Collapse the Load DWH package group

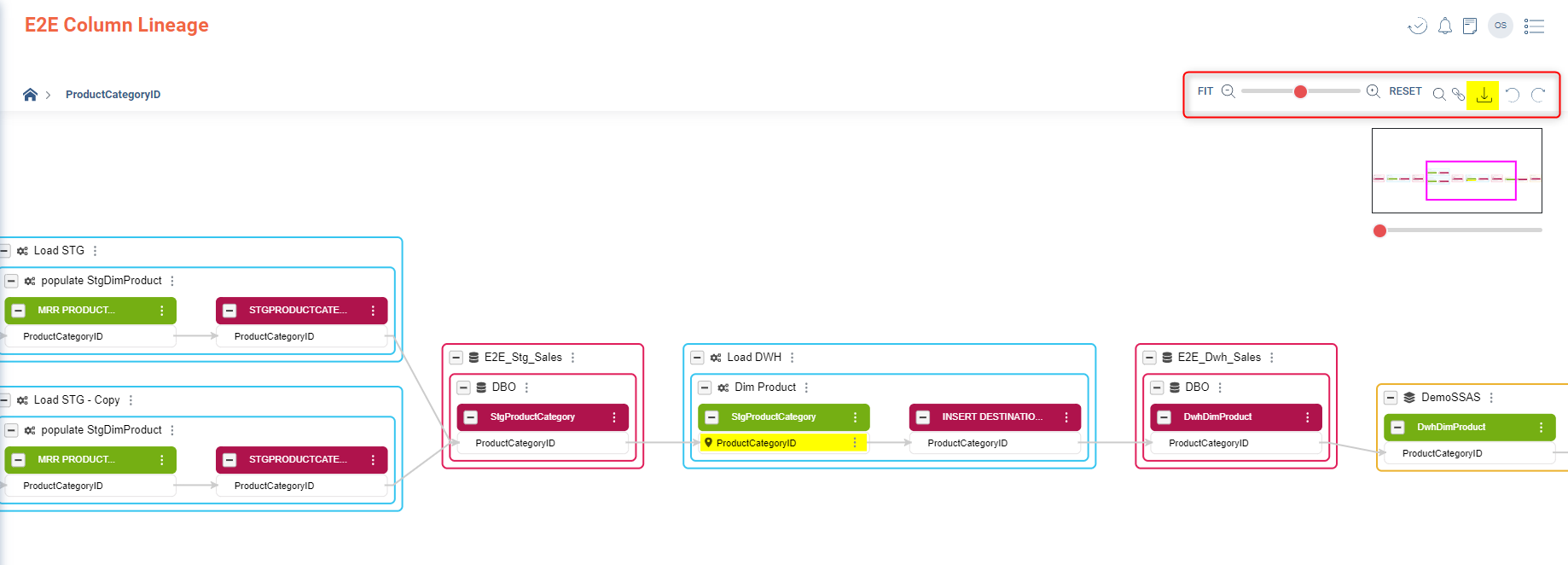[697, 358]
